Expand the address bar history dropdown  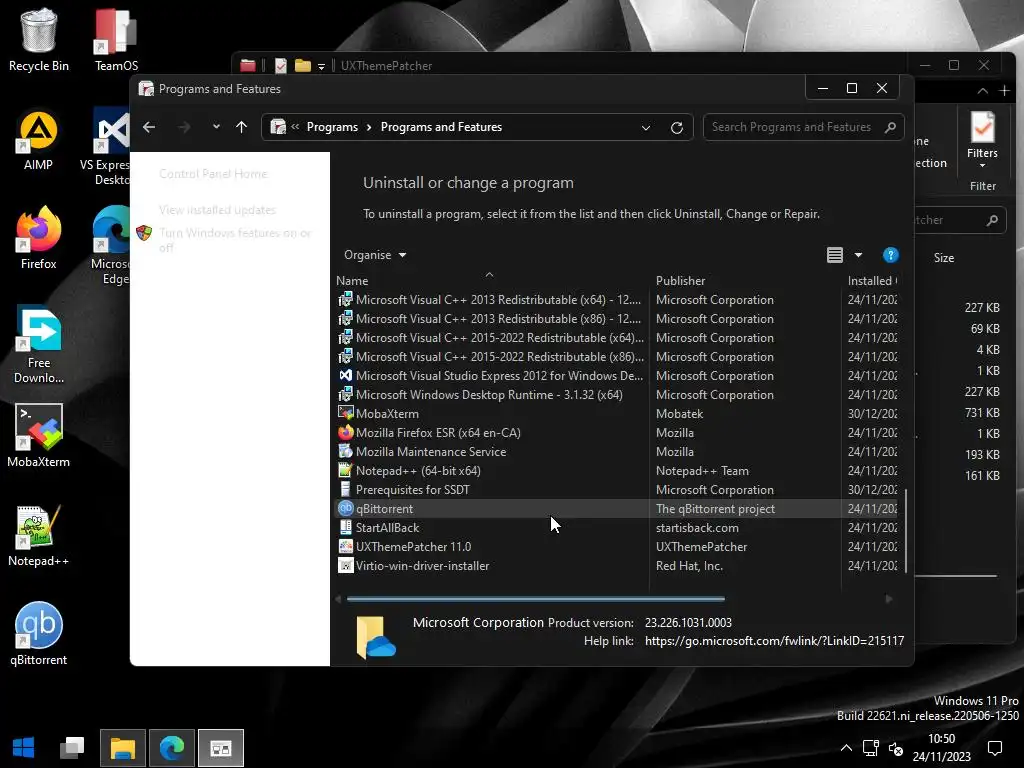(x=646, y=127)
